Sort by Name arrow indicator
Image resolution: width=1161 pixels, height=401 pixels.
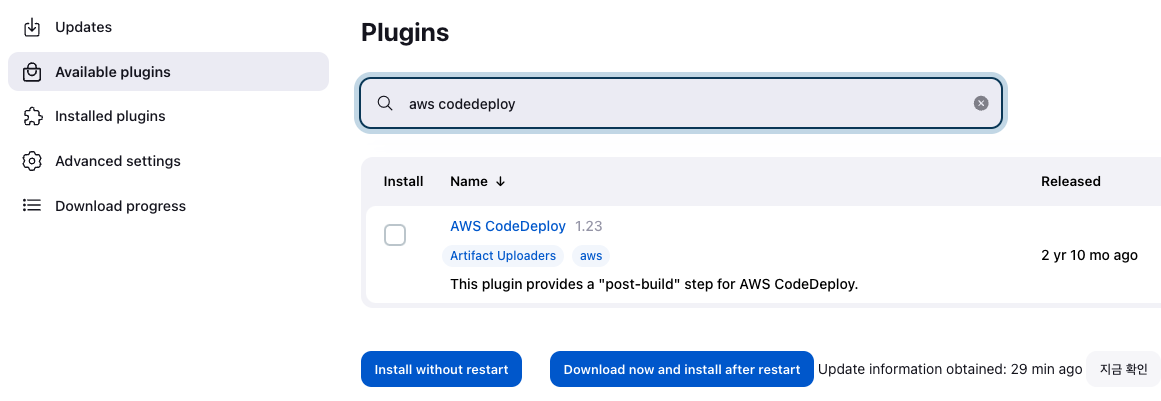click(x=501, y=181)
